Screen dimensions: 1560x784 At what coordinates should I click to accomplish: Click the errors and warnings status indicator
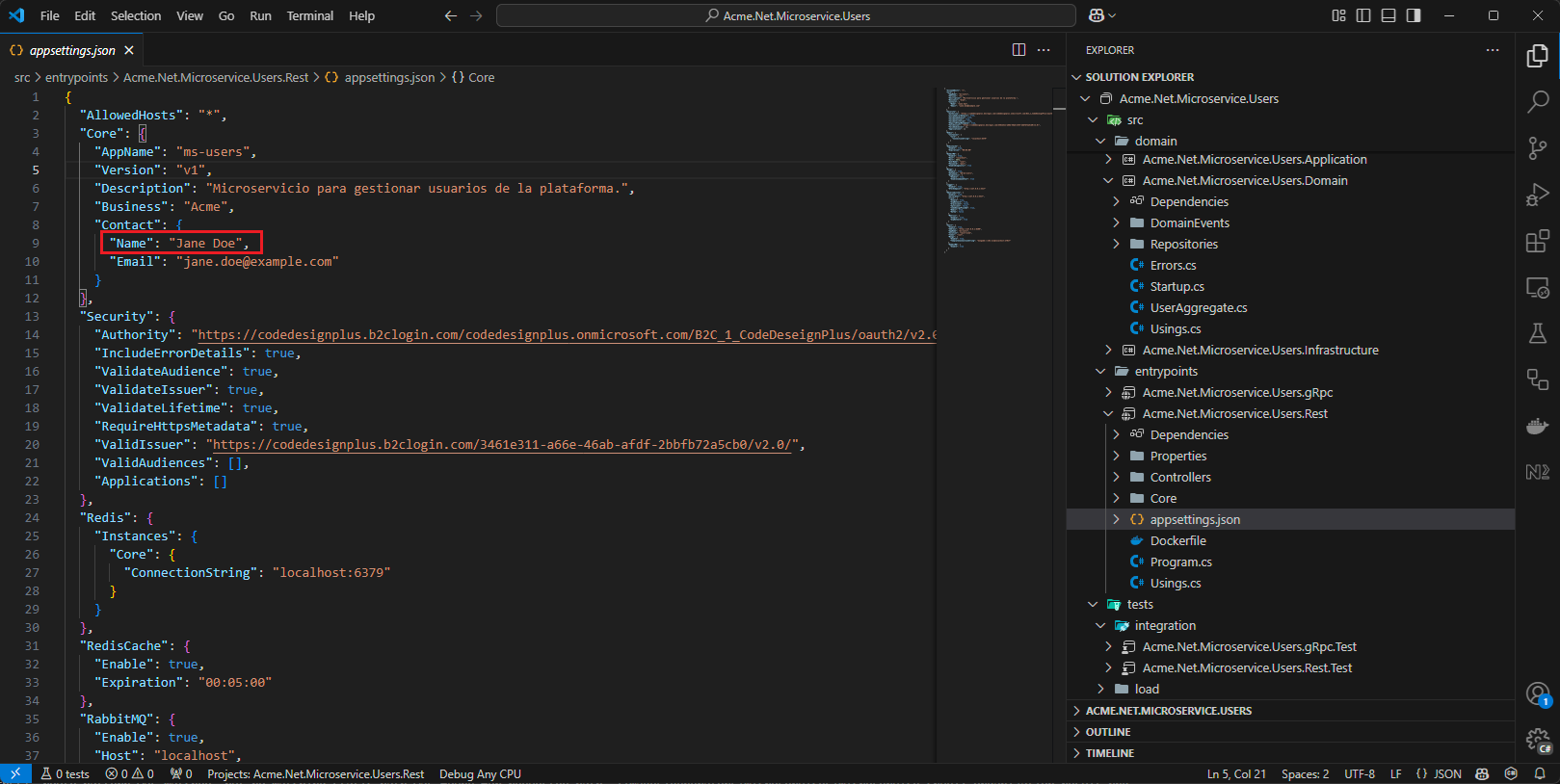click(129, 773)
